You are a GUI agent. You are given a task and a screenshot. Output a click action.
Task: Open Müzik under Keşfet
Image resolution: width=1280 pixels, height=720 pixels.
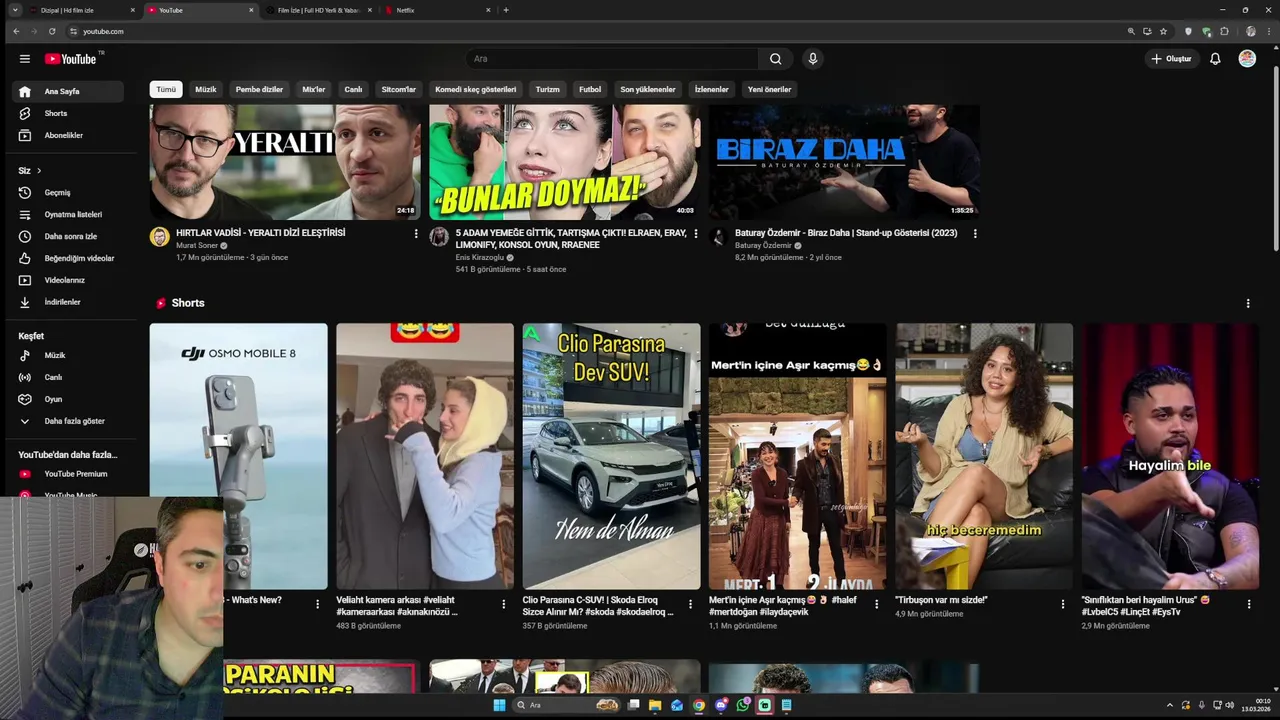(68, 355)
